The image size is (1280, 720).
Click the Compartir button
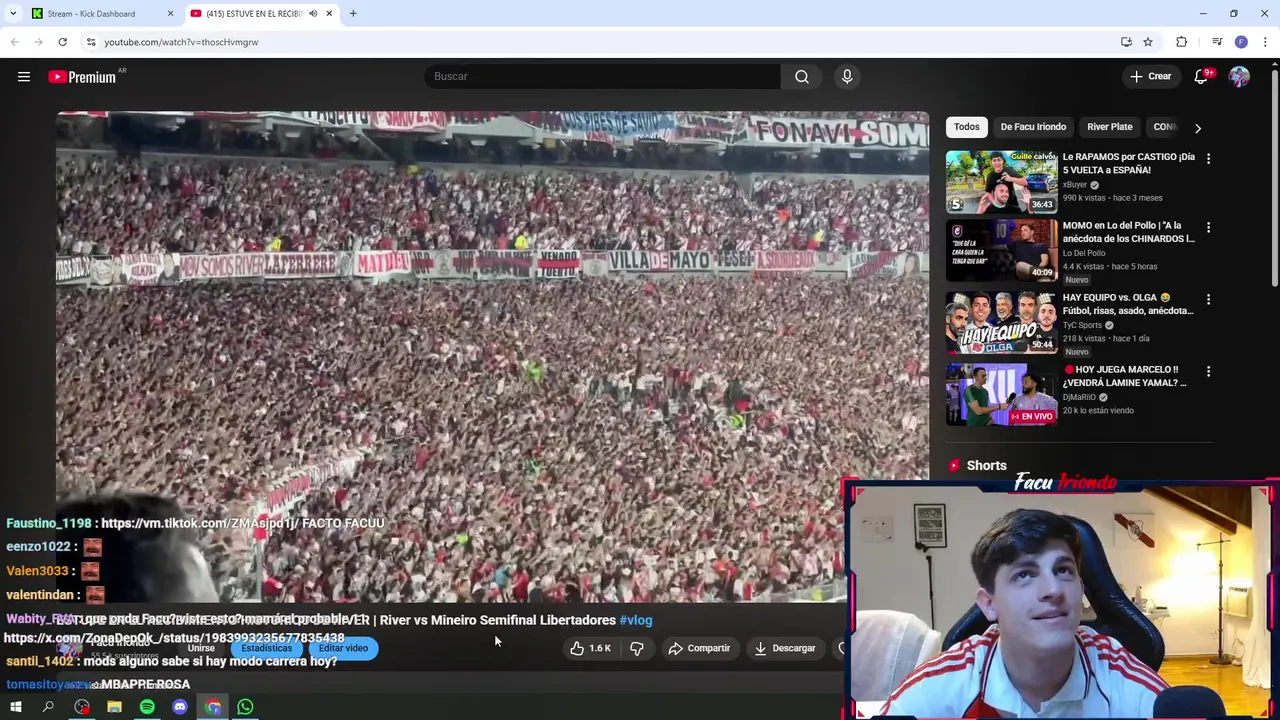(699, 648)
